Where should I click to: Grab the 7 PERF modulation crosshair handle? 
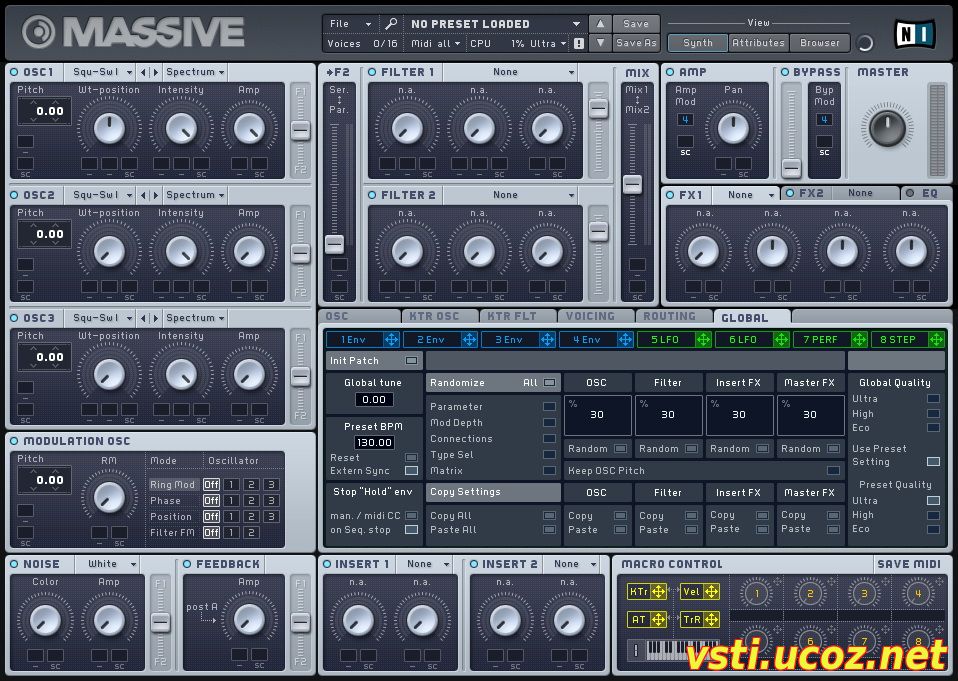coord(859,340)
